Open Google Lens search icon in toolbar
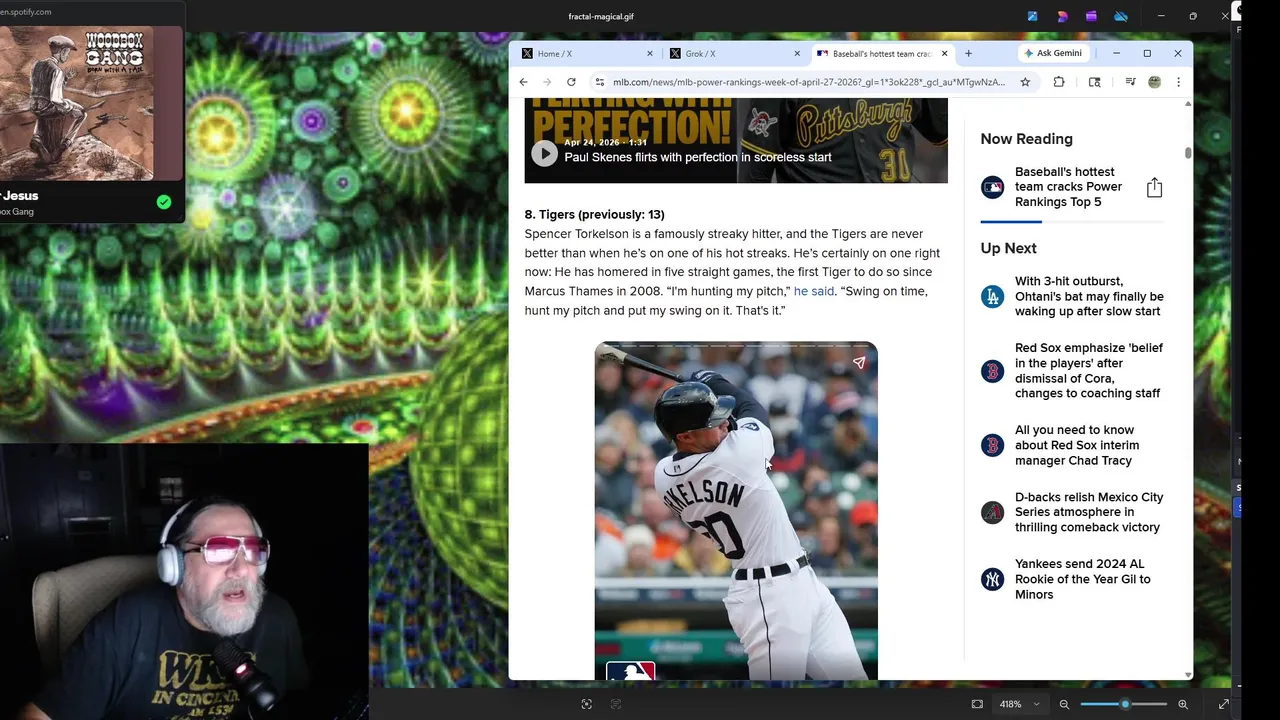 coord(1094,82)
